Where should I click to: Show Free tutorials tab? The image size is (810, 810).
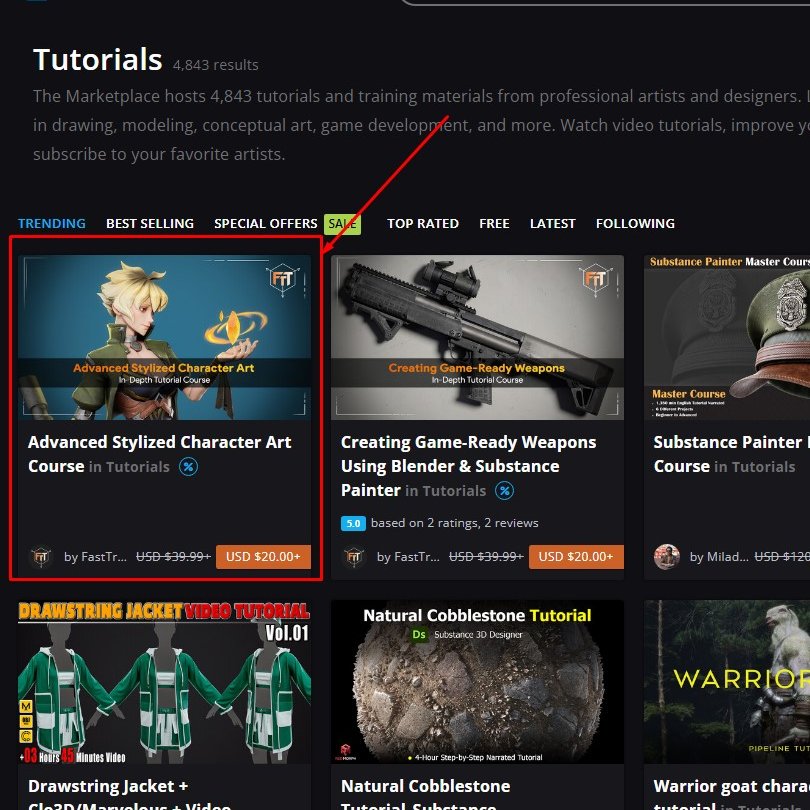pyautogui.click(x=494, y=223)
